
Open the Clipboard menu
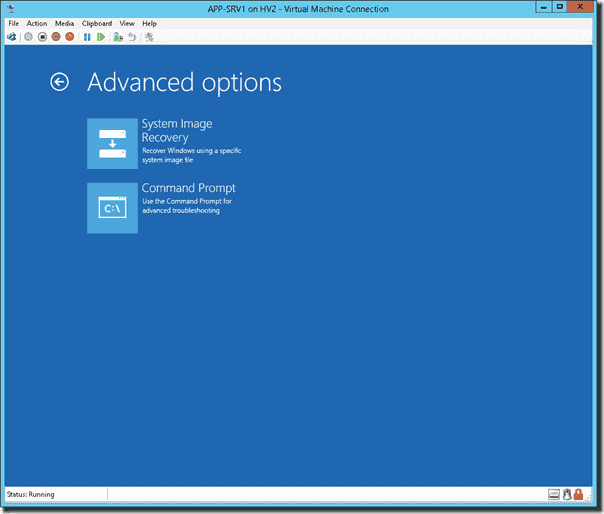tap(97, 24)
